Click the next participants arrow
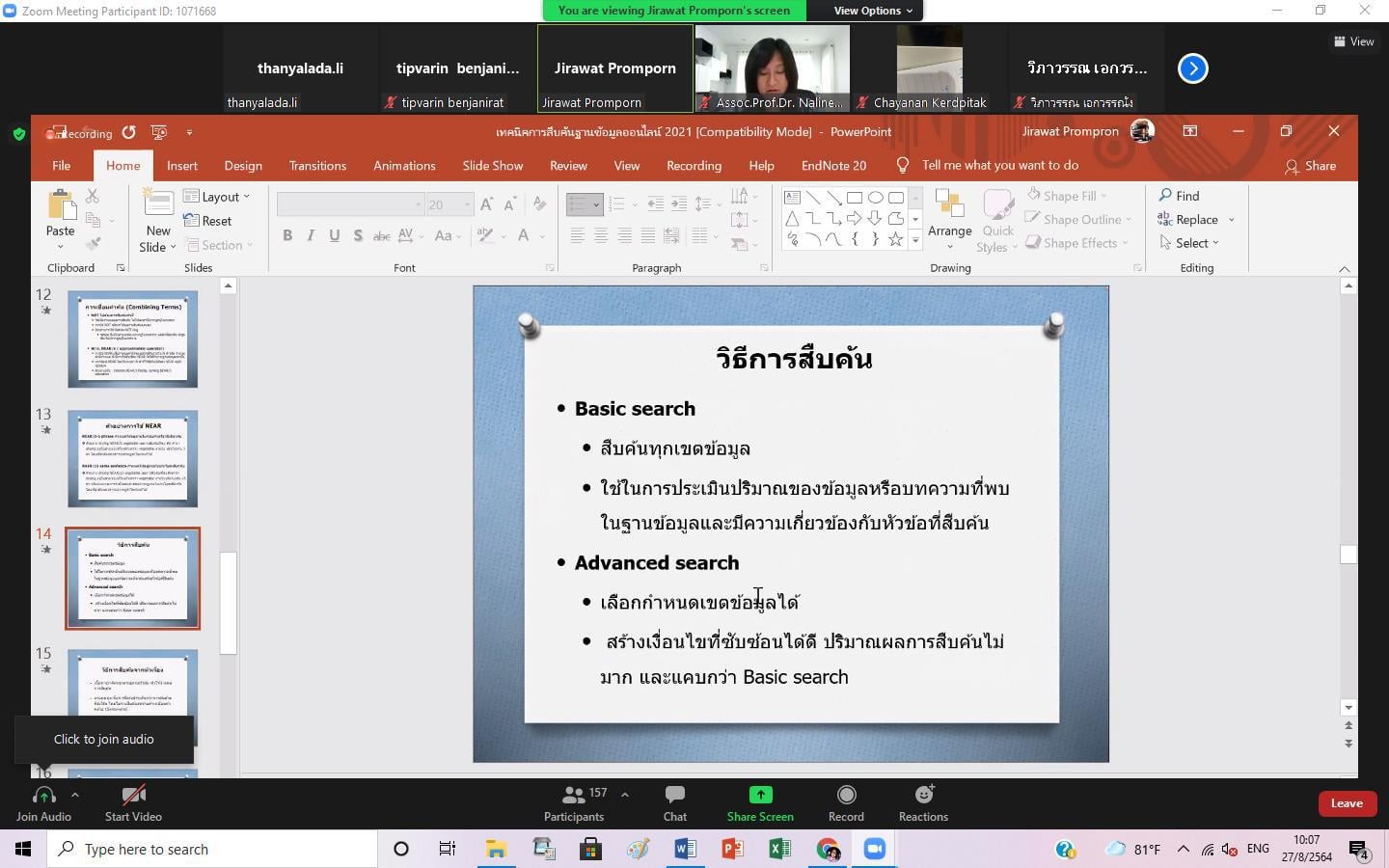This screenshot has width=1389, height=868. pyautogui.click(x=1193, y=68)
